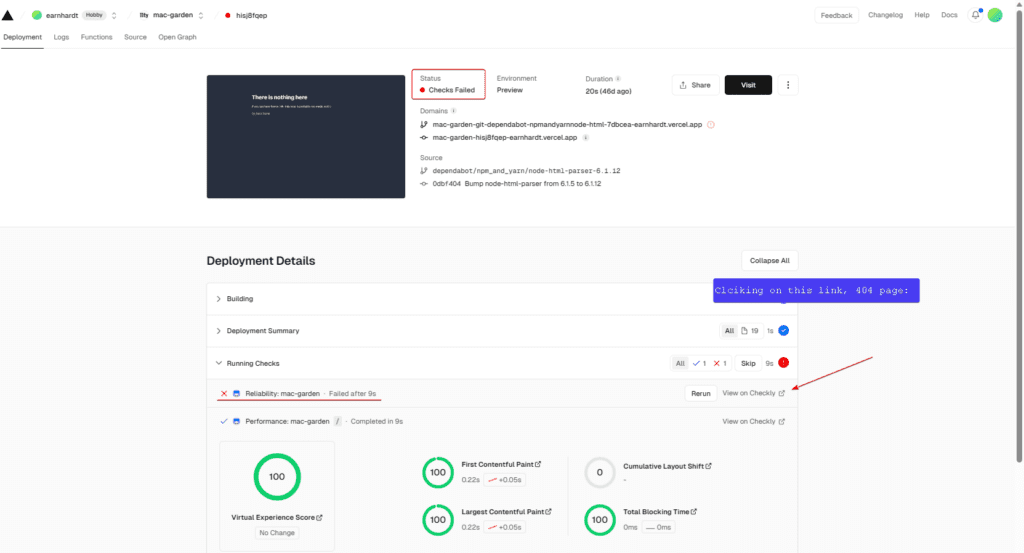Click the 19 files count filter
1024x553 pixels.
[750, 331]
